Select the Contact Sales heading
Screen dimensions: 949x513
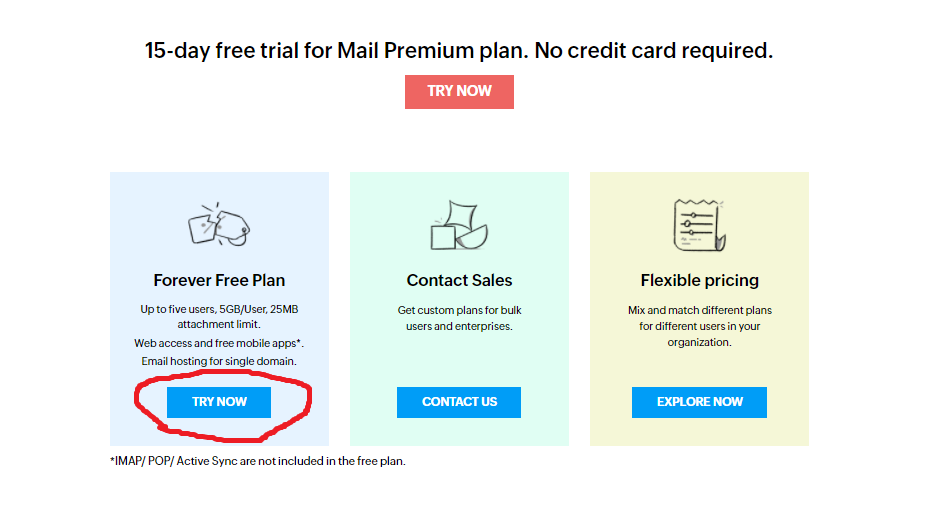pyautogui.click(x=459, y=280)
